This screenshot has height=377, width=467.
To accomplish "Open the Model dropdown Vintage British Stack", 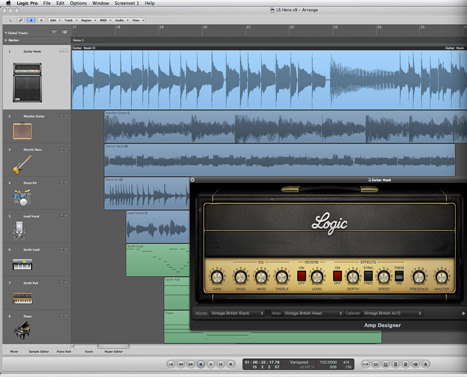I will point(237,313).
